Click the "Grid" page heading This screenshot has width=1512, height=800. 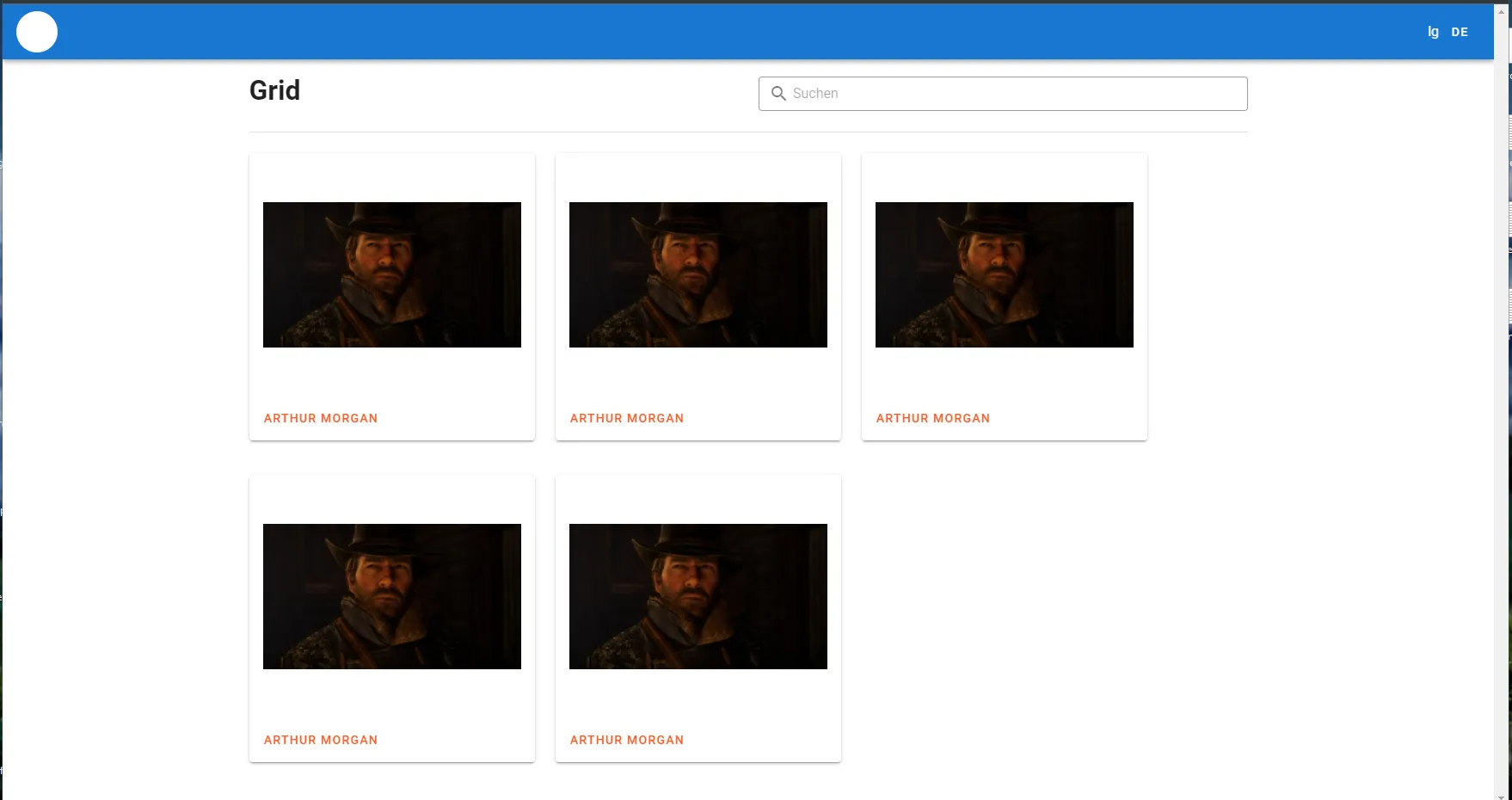coord(275,90)
